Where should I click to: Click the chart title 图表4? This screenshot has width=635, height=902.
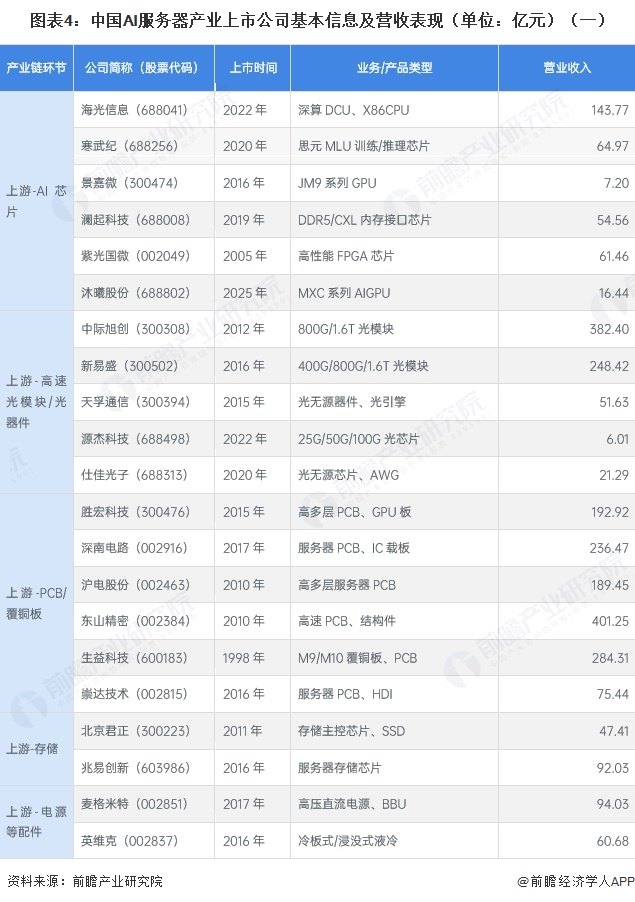[318, 21]
